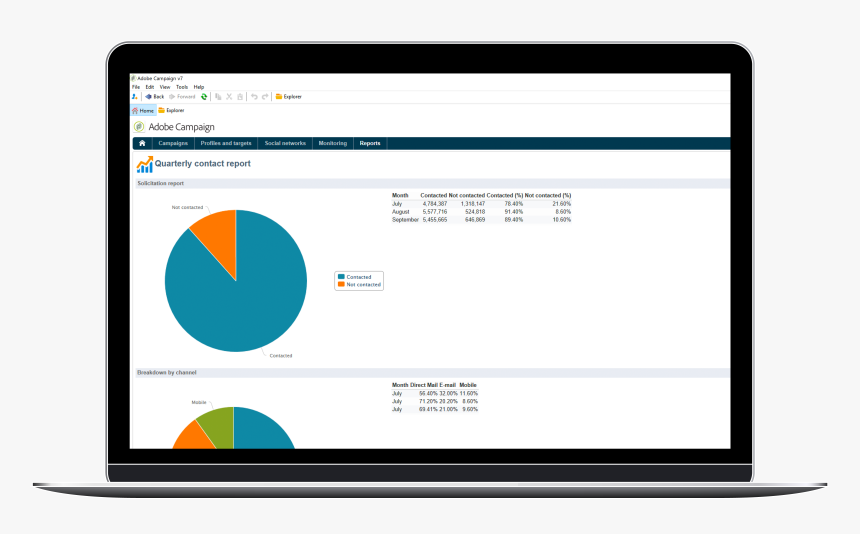Click the 10.60% cell

(x=562, y=219)
